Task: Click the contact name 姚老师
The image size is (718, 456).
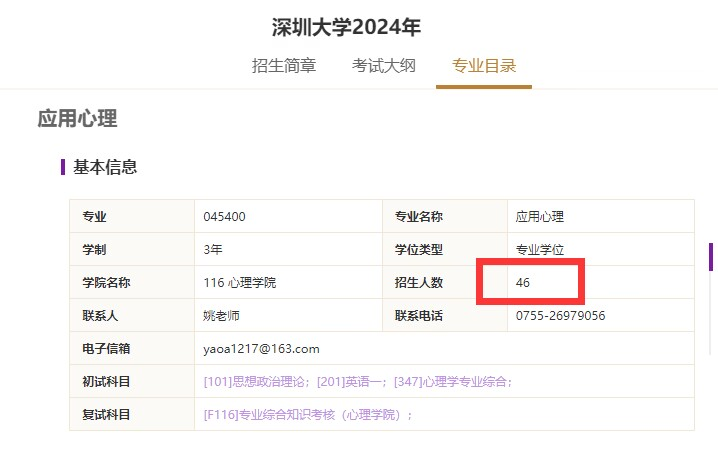Action: coord(222,315)
